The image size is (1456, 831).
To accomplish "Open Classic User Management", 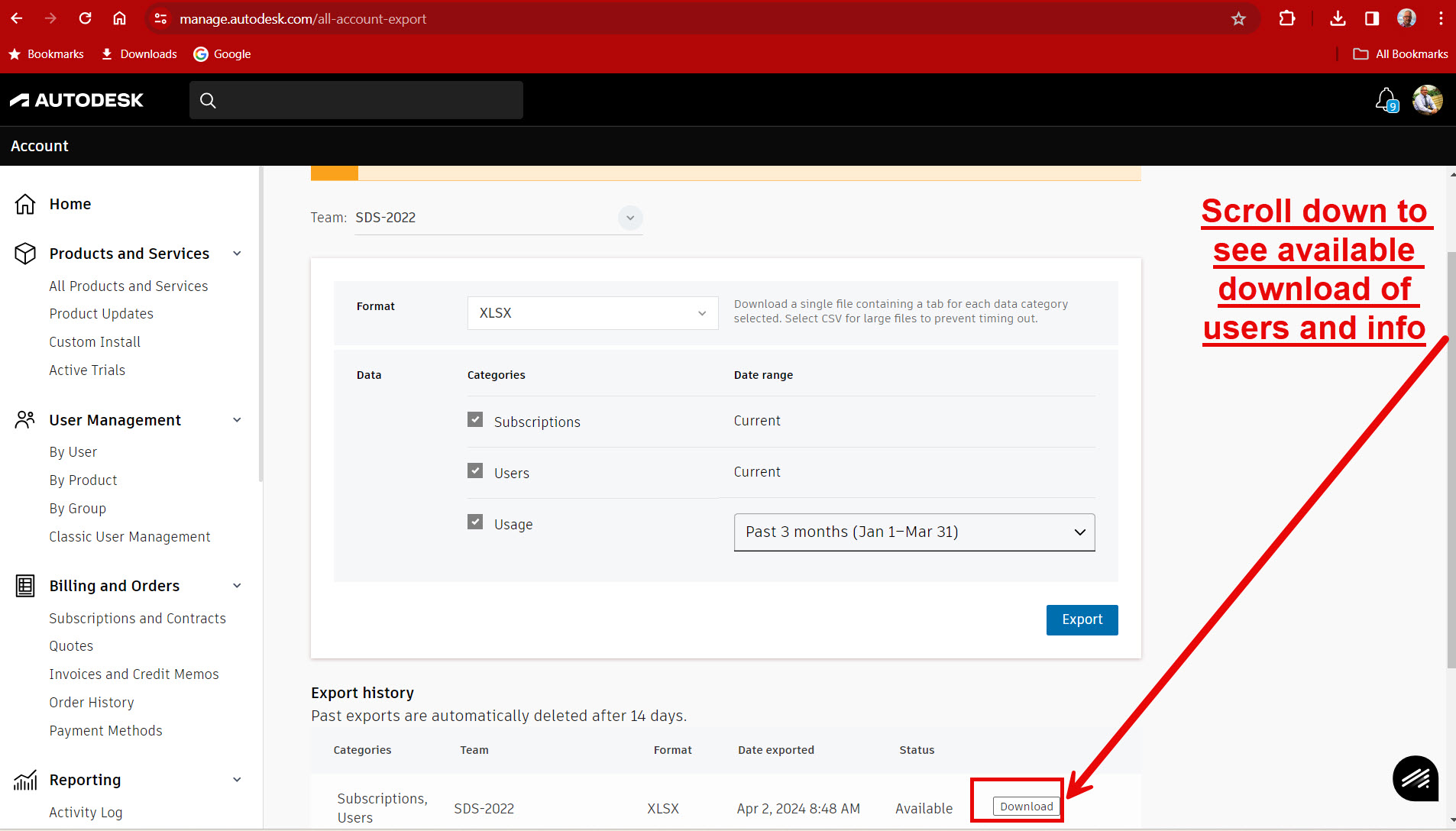I will coord(130,537).
